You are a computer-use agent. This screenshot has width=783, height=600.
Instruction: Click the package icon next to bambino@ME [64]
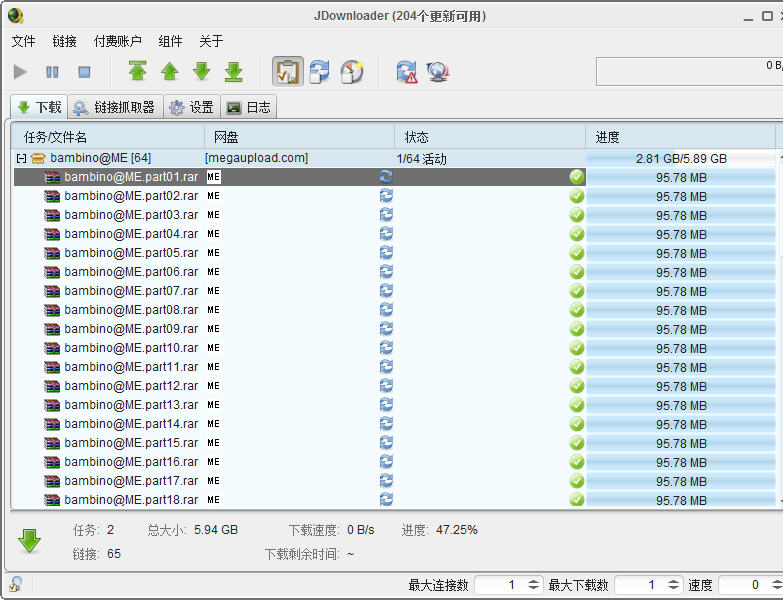click(x=38, y=158)
